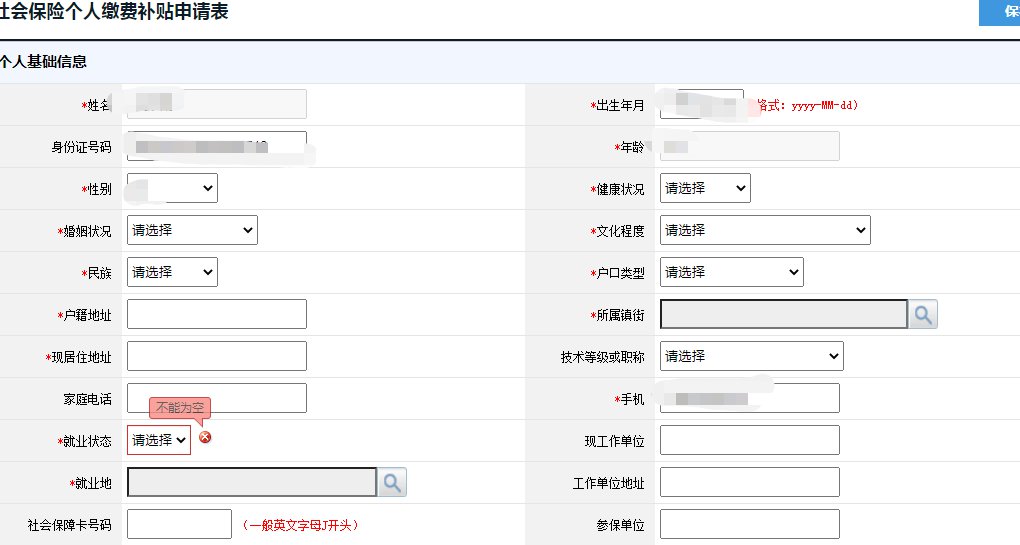Open the 婚姻状况 selection dropdown

(x=192, y=230)
